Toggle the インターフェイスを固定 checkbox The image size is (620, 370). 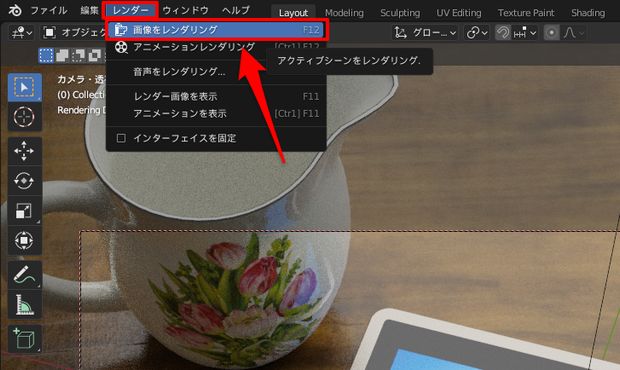(121, 138)
